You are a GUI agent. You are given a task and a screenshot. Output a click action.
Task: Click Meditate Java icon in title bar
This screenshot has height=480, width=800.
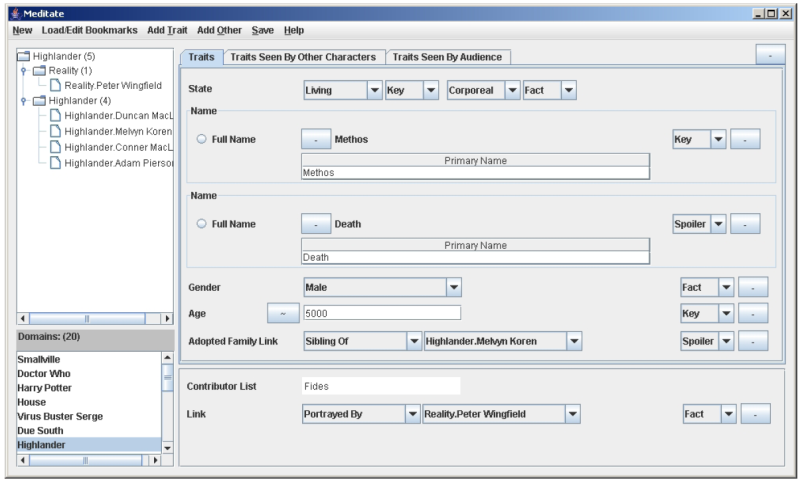coord(16,14)
